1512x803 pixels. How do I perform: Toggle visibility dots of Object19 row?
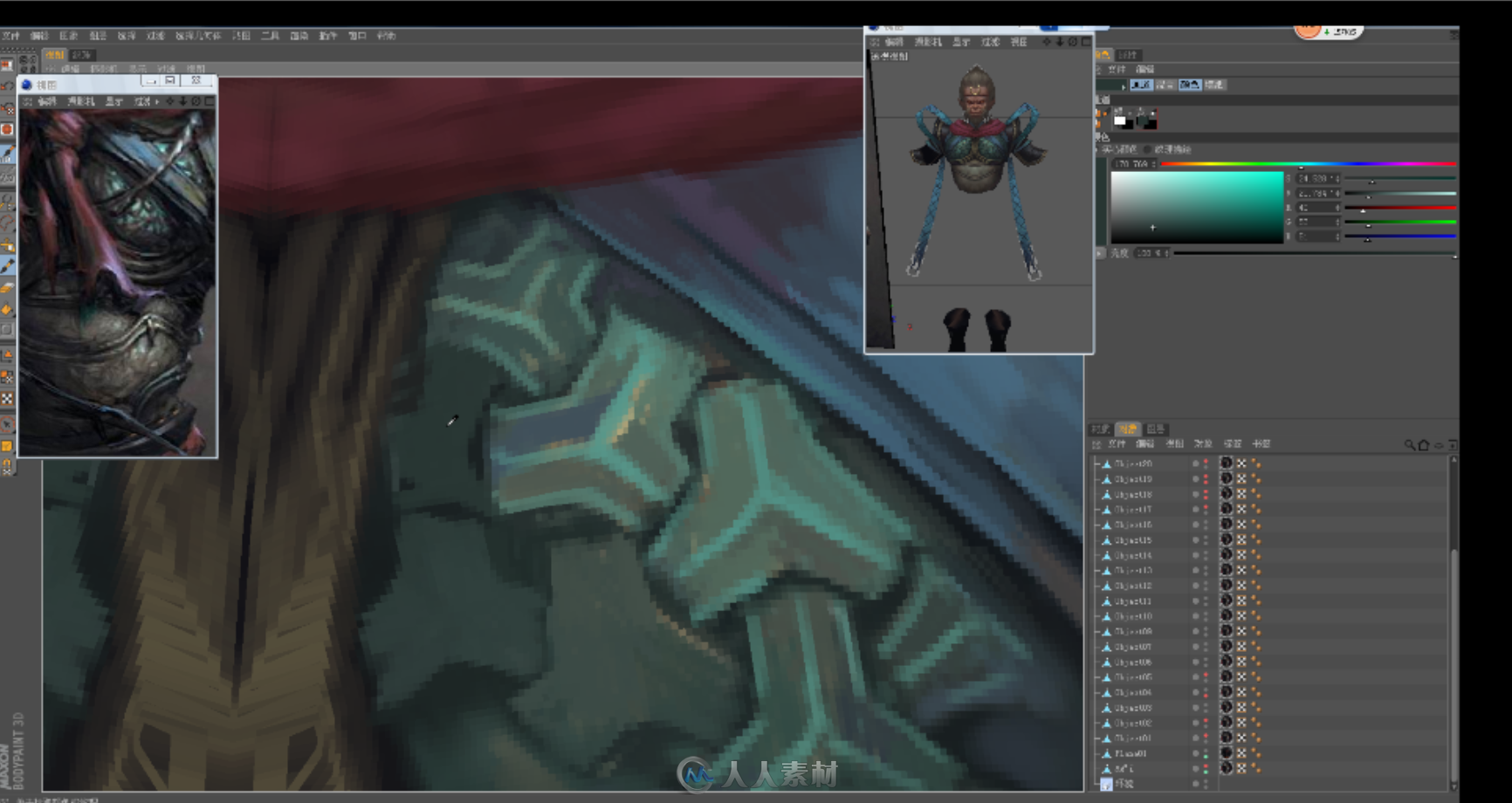coord(1206,478)
